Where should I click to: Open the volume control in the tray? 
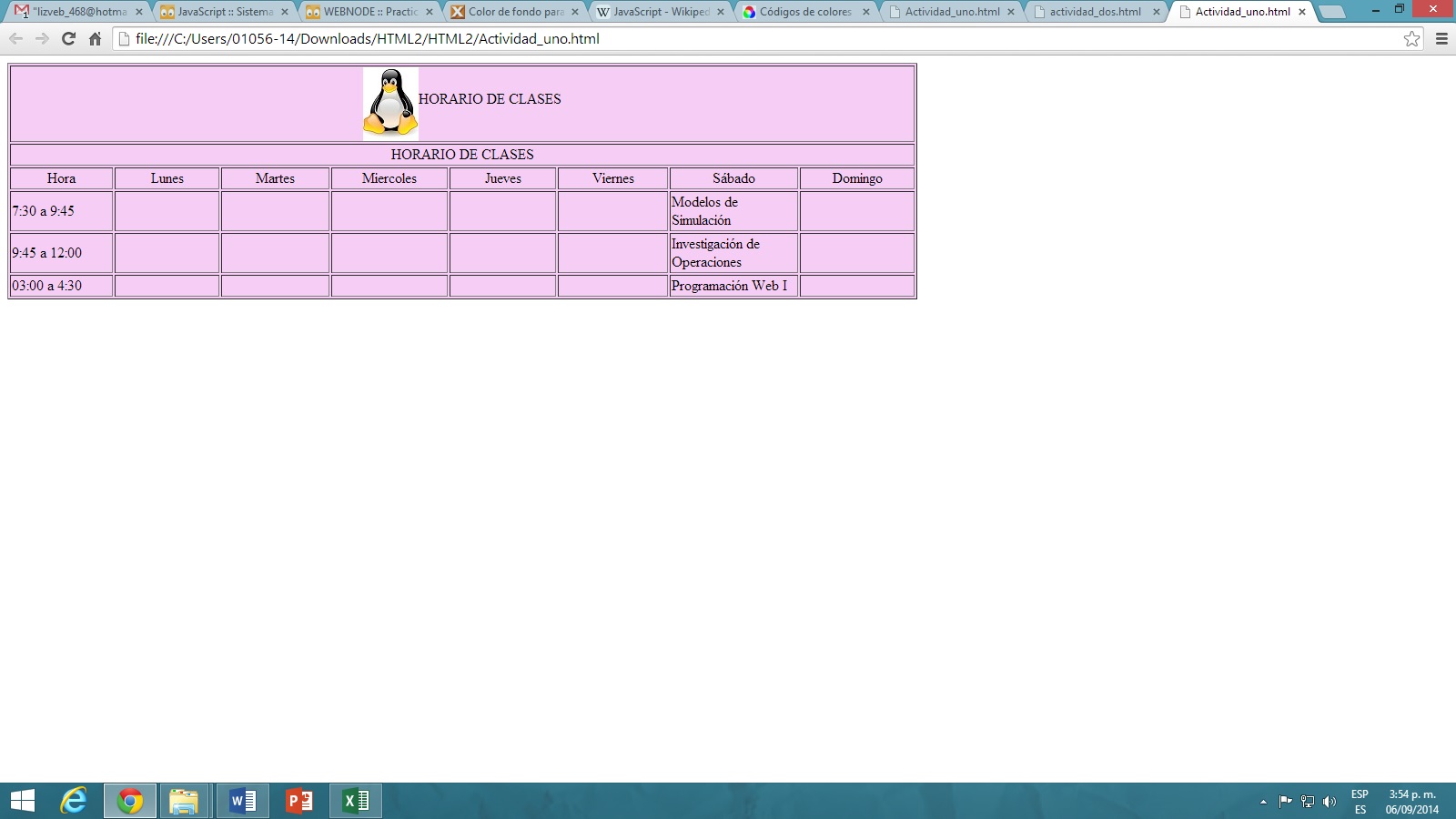(x=1330, y=802)
